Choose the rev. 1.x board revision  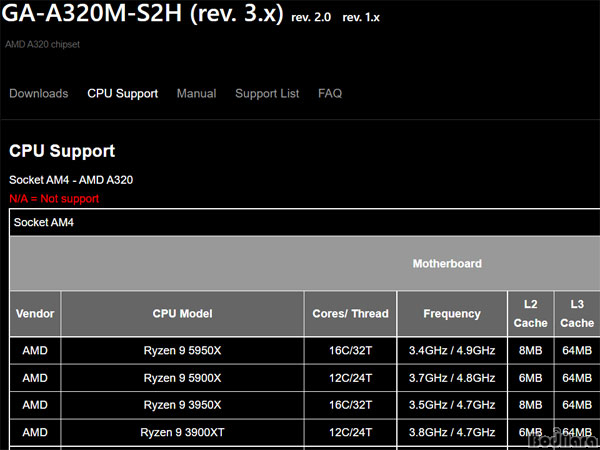pyautogui.click(x=361, y=18)
